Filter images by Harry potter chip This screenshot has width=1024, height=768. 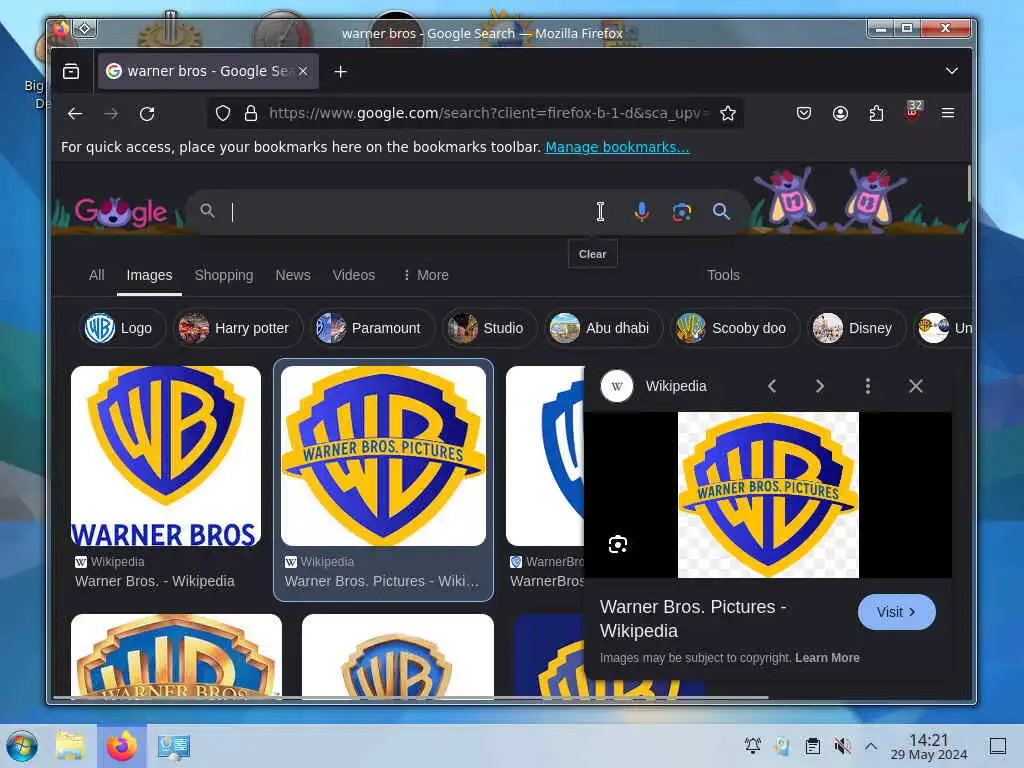coord(238,328)
